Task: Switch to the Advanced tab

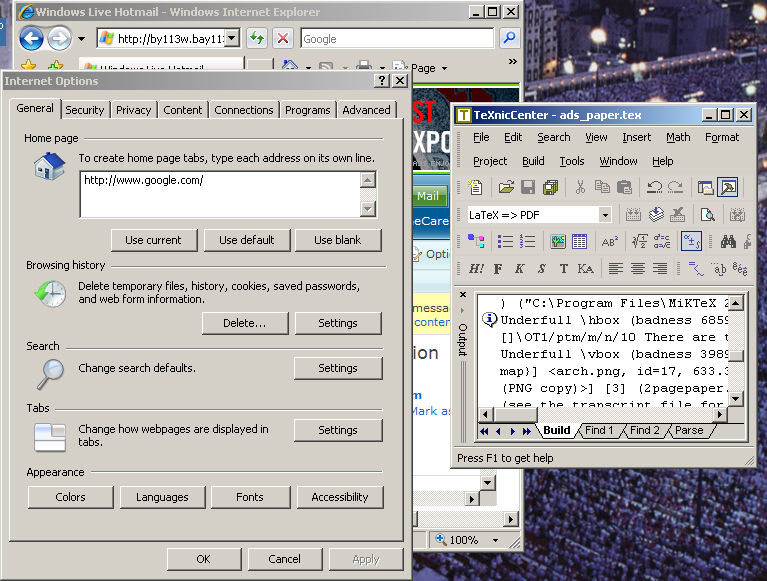Action: [x=366, y=110]
